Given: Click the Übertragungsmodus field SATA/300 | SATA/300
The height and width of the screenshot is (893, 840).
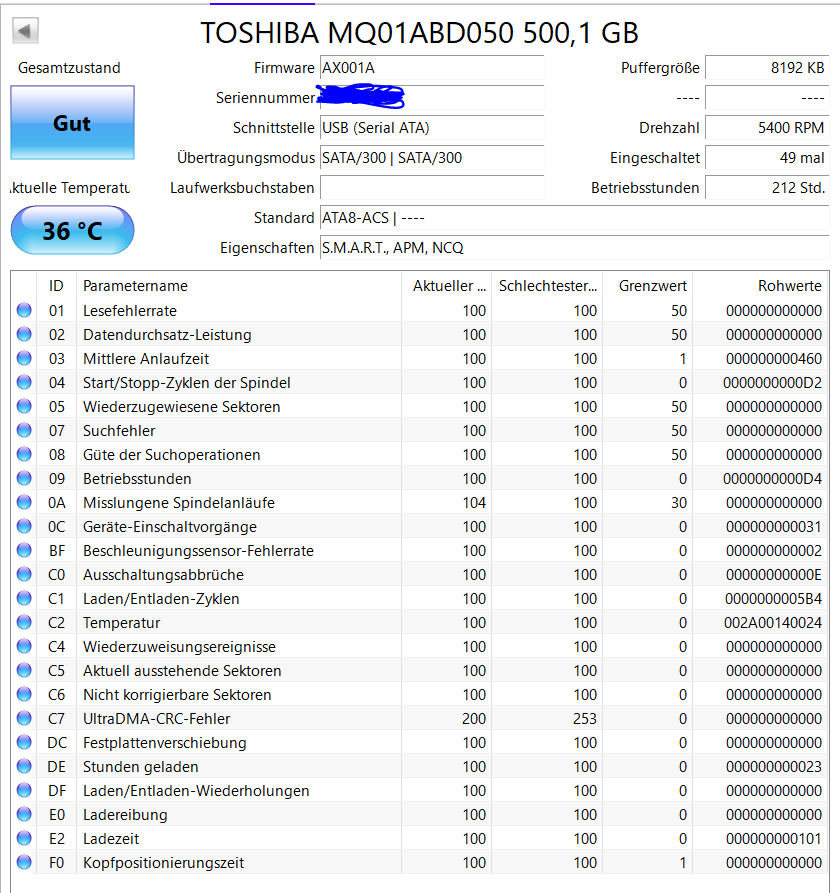Looking at the screenshot, I should tap(432, 158).
